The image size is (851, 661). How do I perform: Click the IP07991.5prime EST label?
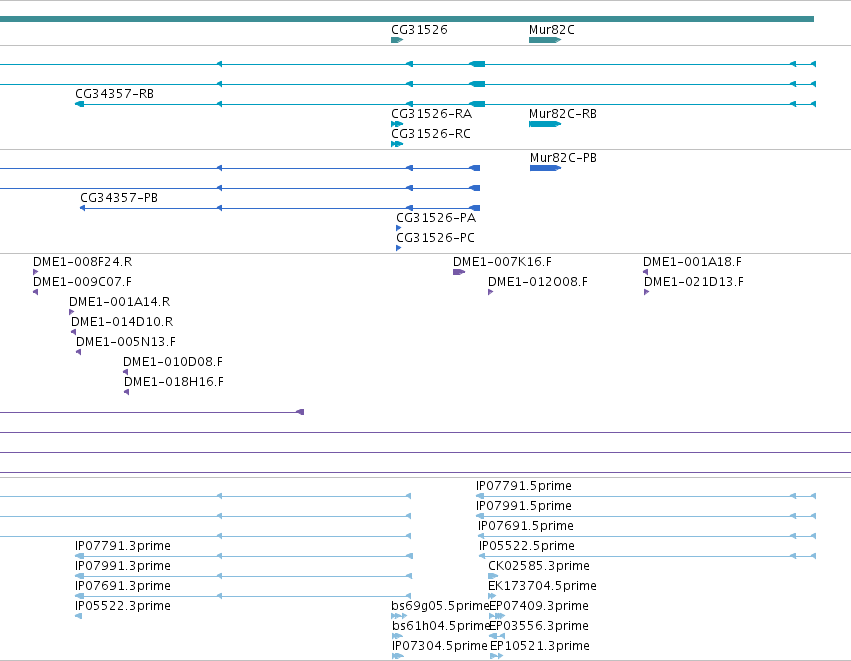[x=524, y=506]
